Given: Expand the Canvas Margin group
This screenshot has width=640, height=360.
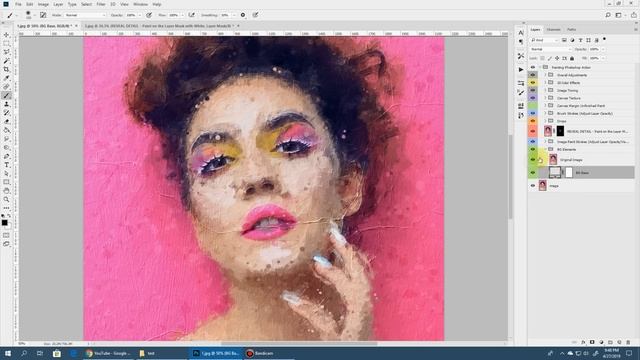Looking at the screenshot, I should [545, 106].
